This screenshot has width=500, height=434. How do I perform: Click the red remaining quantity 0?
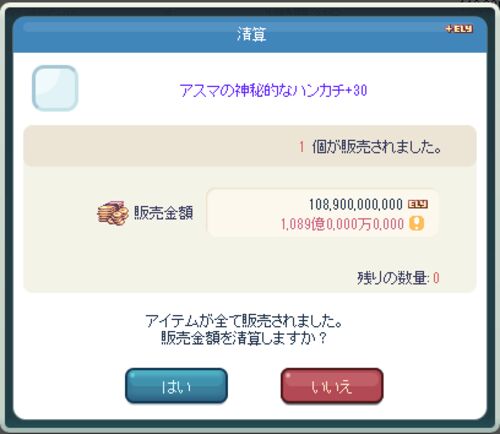point(436,278)
